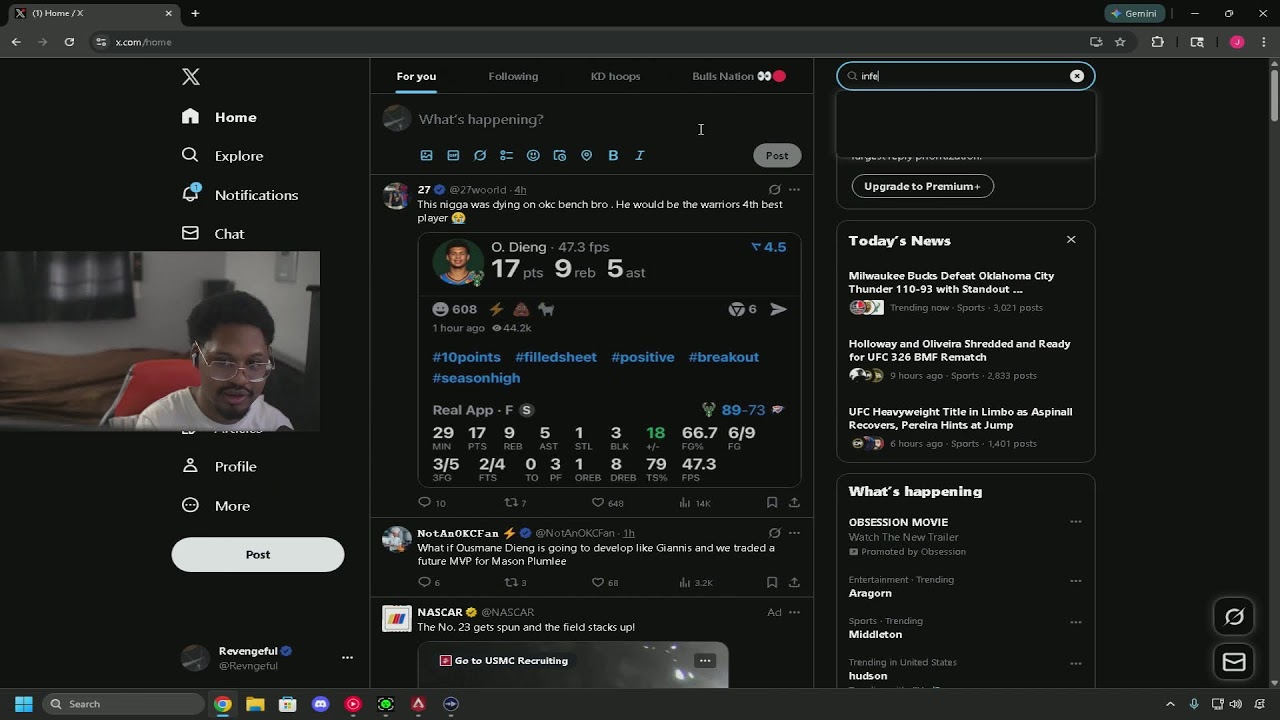
Task: Repost 27's post
Action: pos(515,503)
